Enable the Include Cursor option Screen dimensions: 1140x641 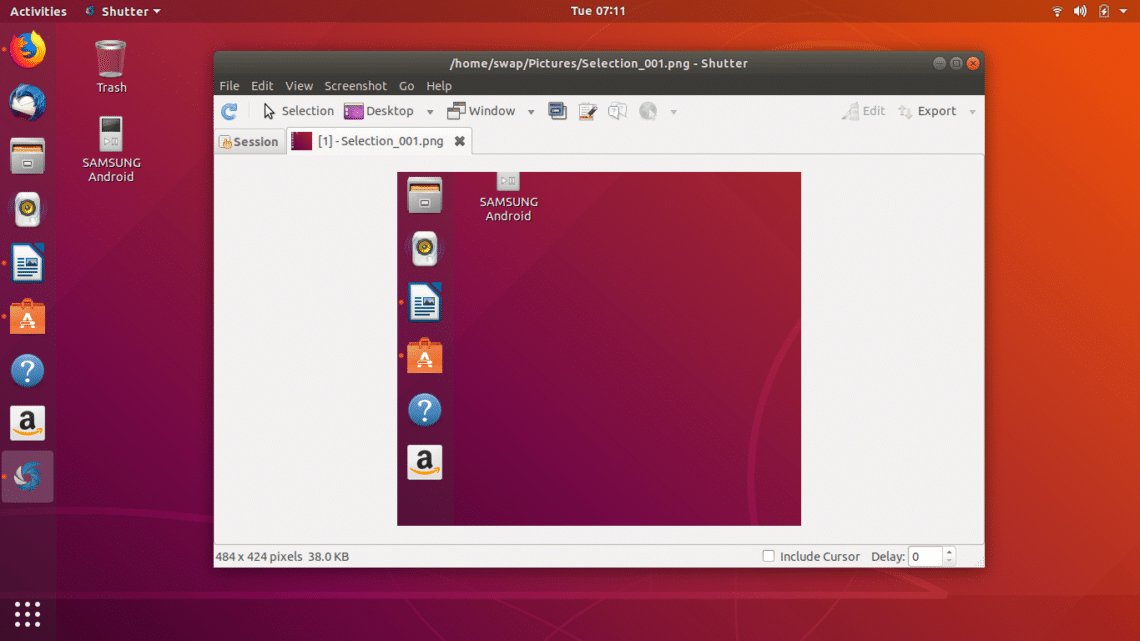768,556
